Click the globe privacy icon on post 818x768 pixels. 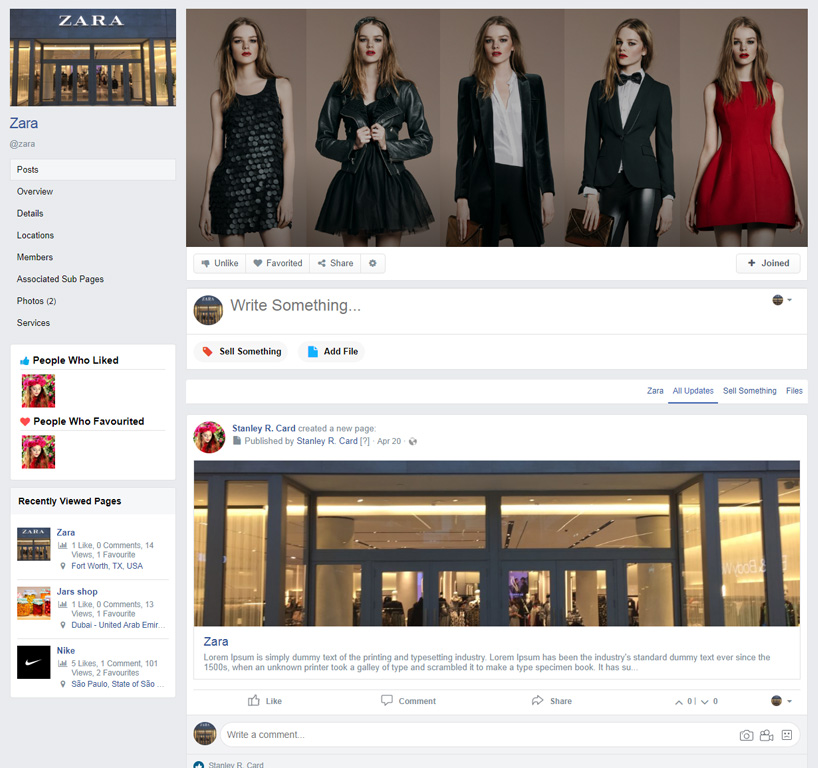click(413, 441)
